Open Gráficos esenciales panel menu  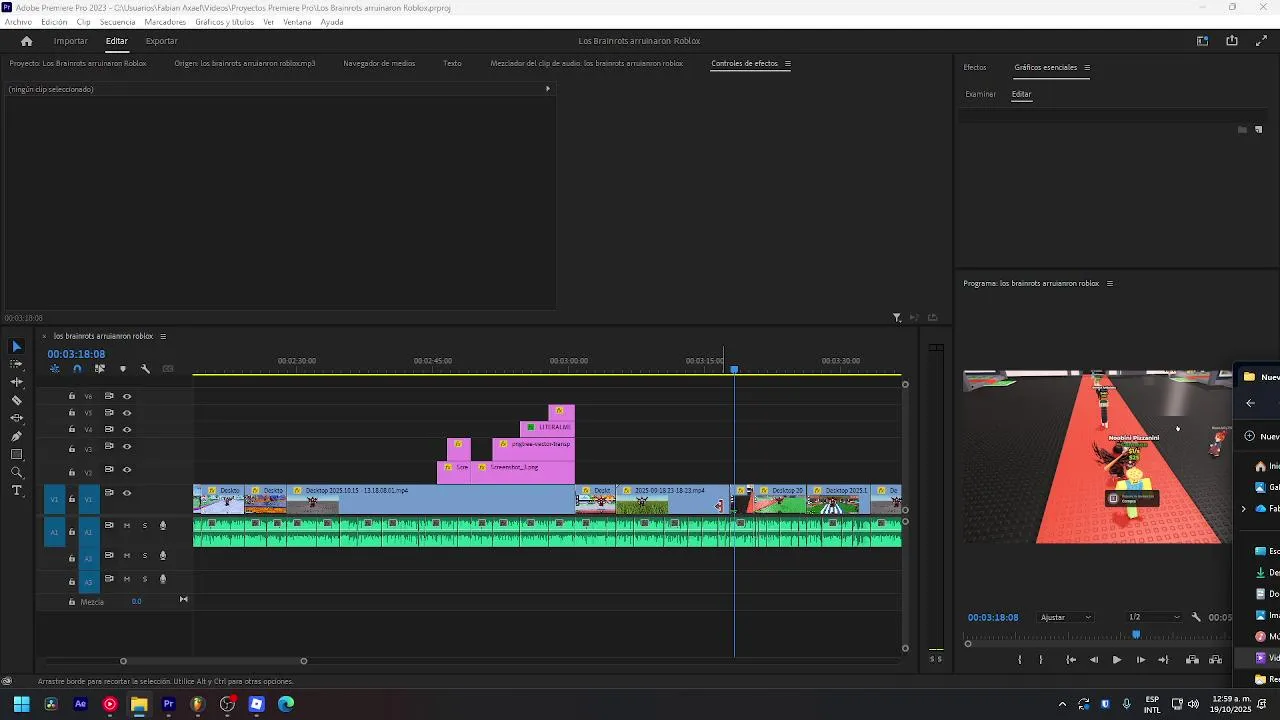pyautogui.click(x=1087, y=67)
